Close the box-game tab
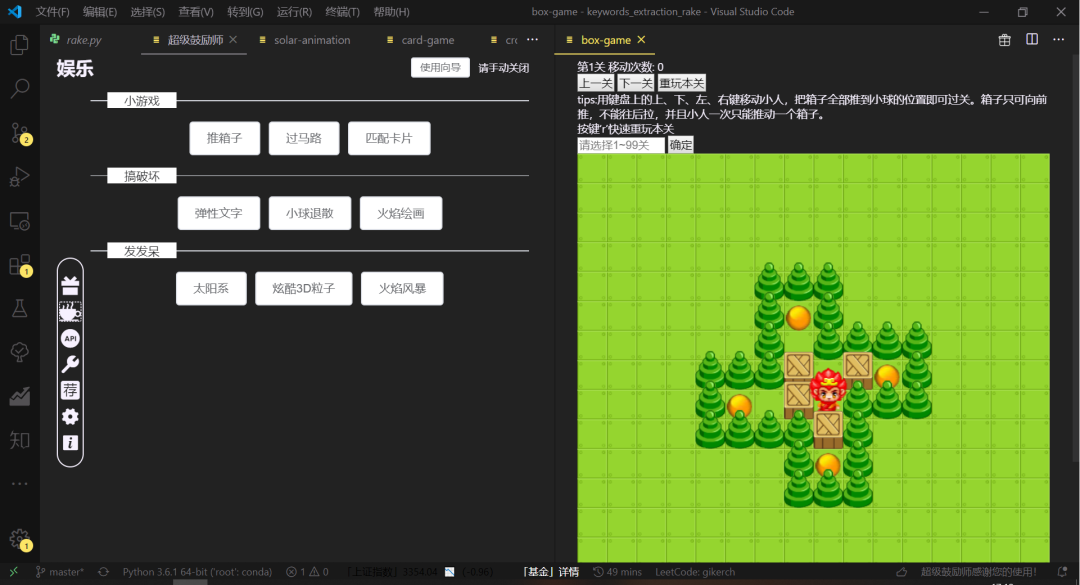The image size is (1080, 585). coord(642,40)
